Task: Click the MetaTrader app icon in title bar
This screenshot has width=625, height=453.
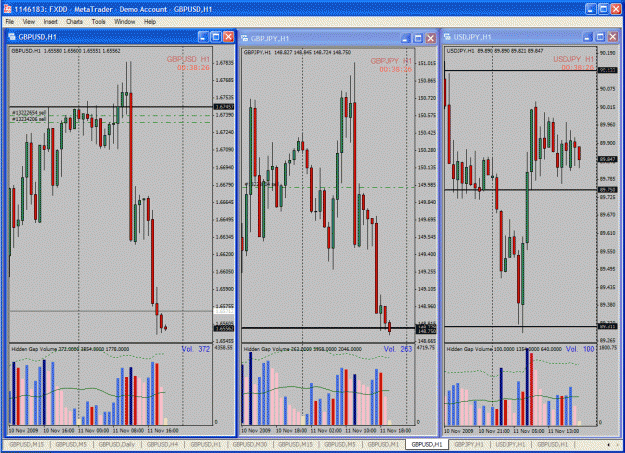Action: (7, 8)
